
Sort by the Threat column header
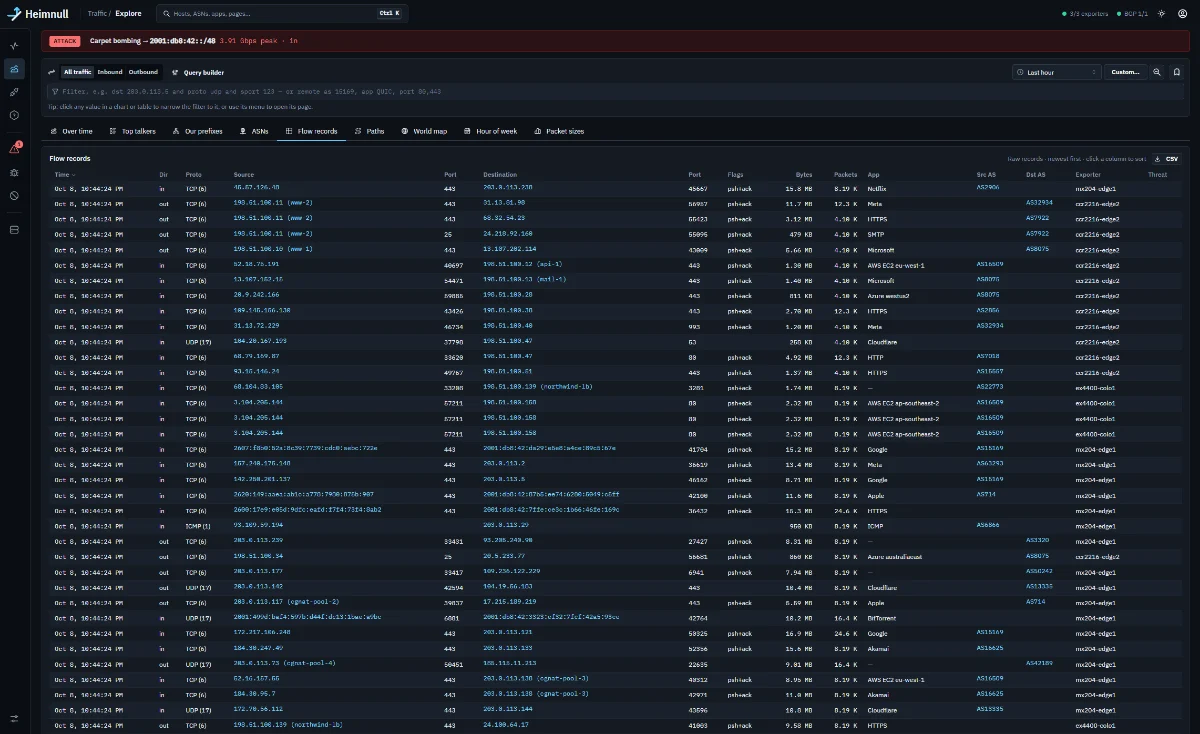pyautogui.click(x=1157, y=175)
